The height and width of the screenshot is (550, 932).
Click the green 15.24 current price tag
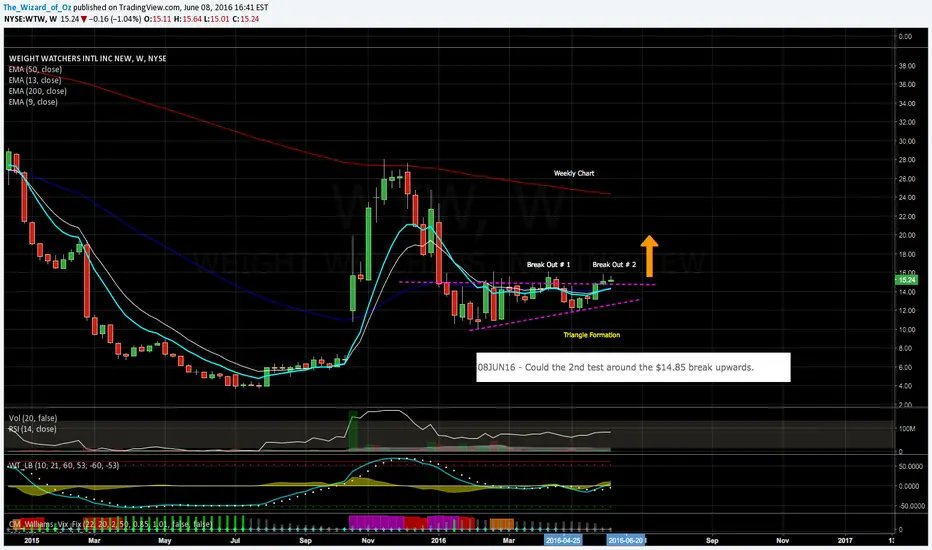click(x=906, y=279)
